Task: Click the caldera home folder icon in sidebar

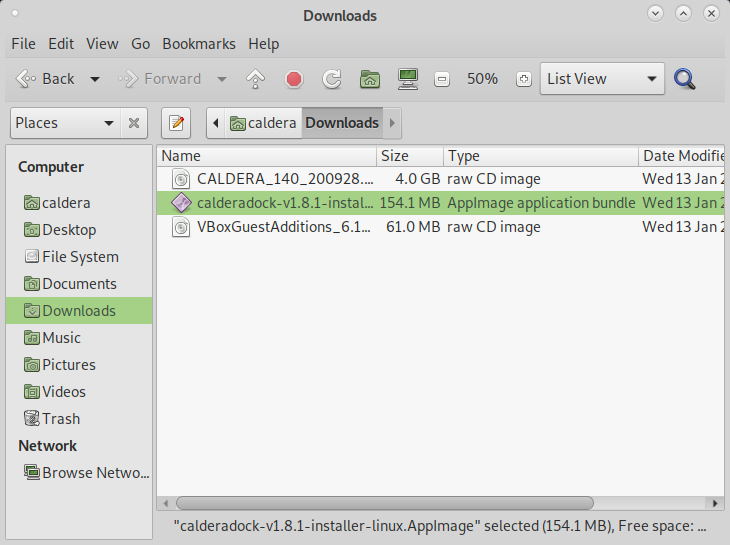Action: pyautogui.click(x=32, y=203)
